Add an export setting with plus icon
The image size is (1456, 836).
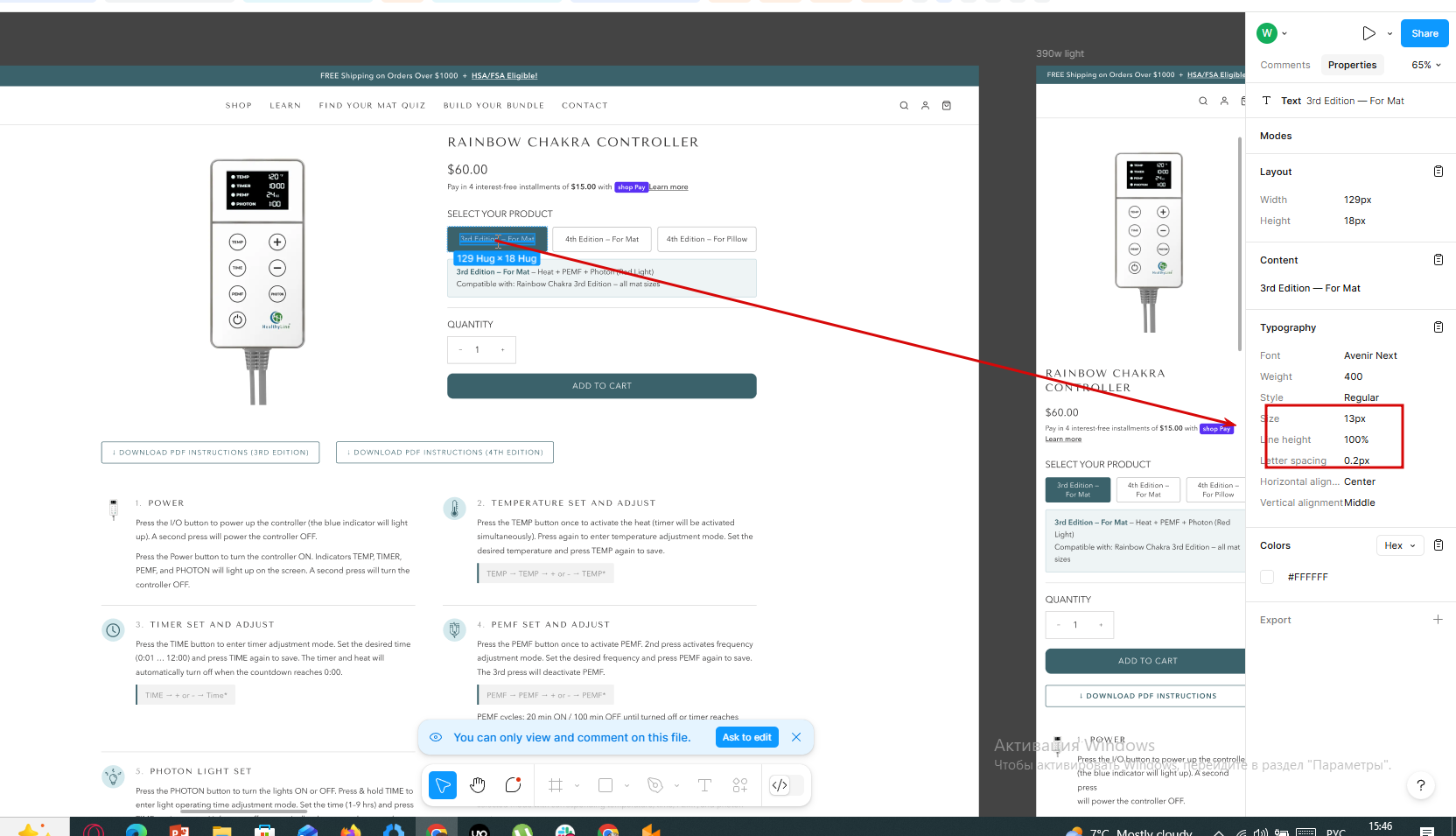(x=1438, y=620)
